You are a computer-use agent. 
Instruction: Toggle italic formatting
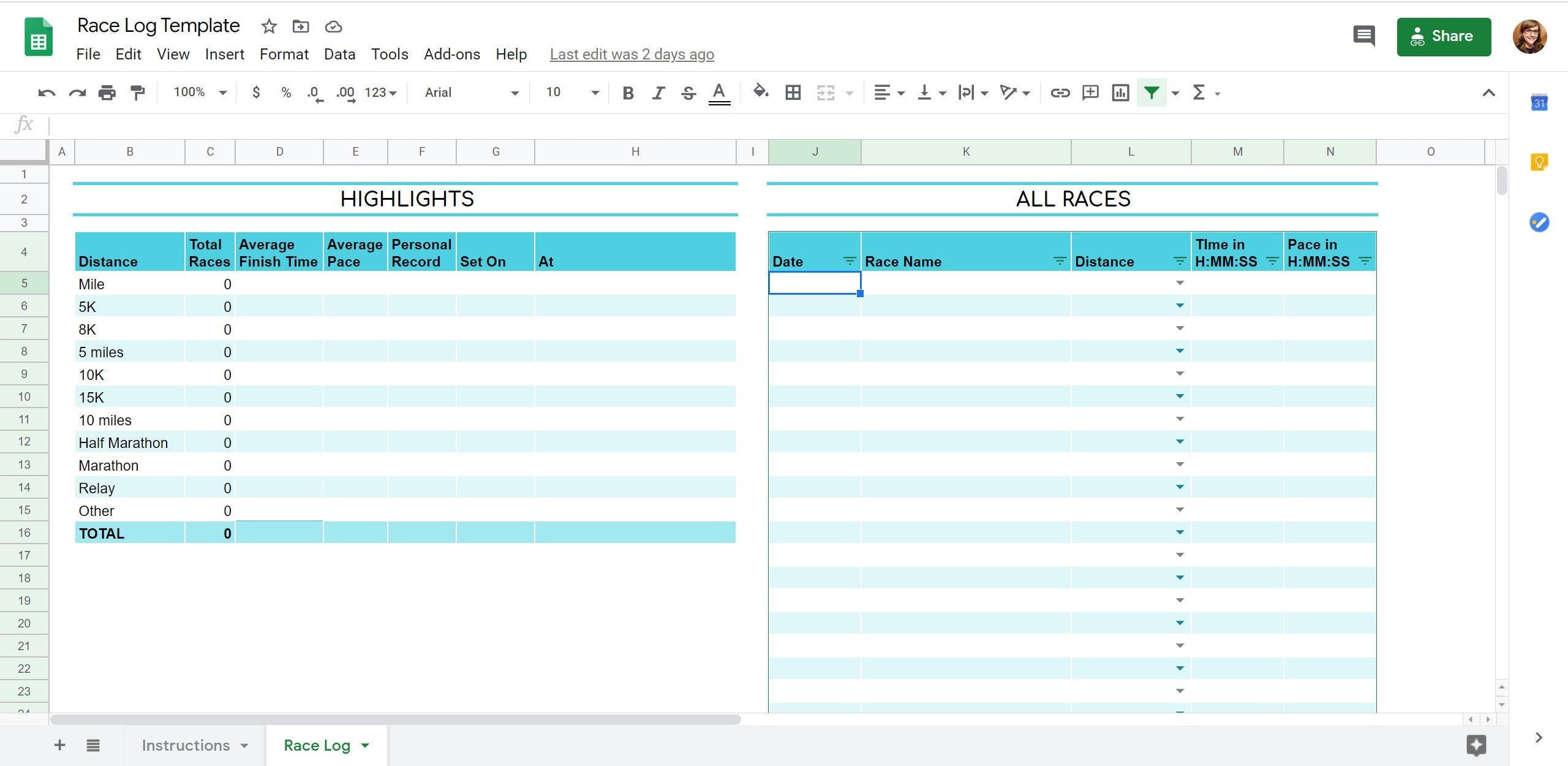pyautogui.click(x=658, y=93)
